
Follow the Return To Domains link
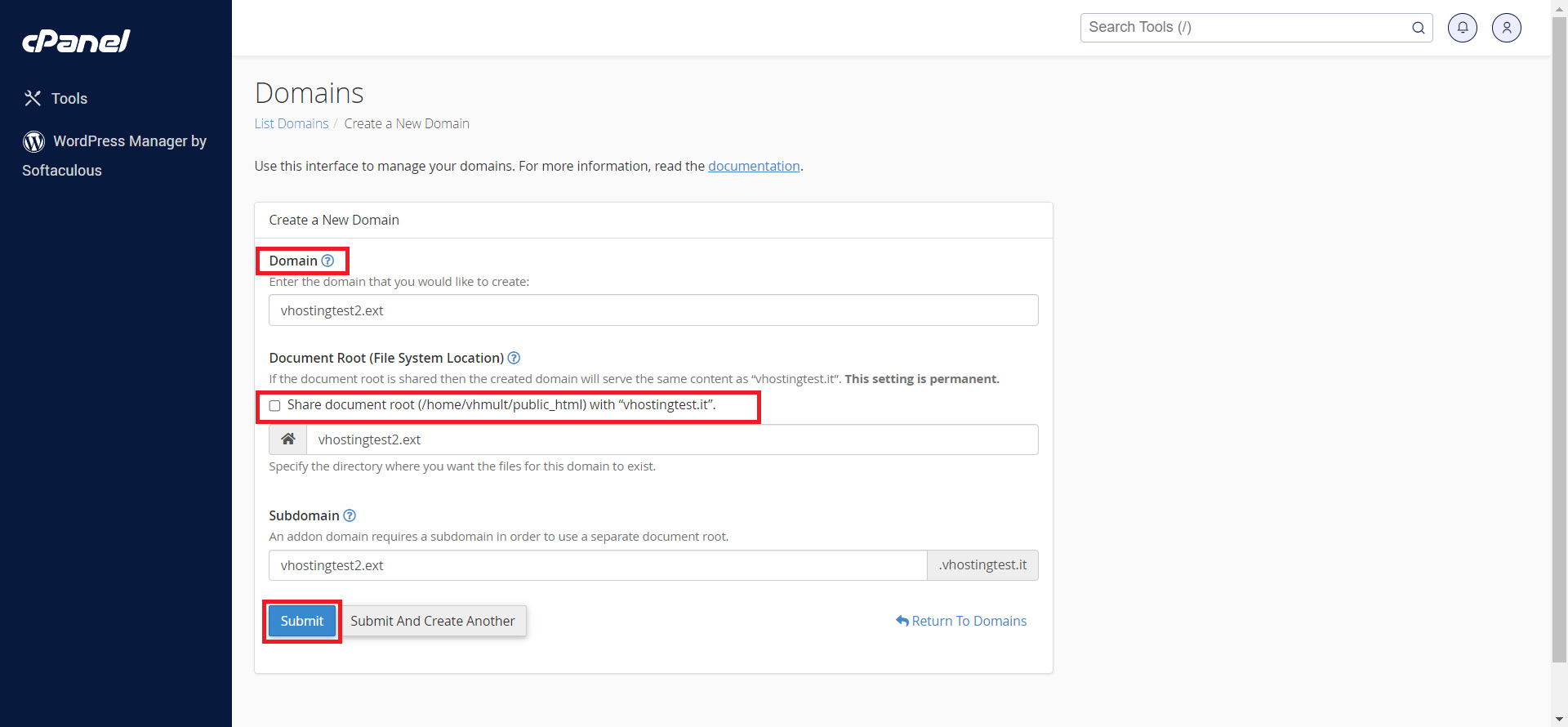(961, 621)
